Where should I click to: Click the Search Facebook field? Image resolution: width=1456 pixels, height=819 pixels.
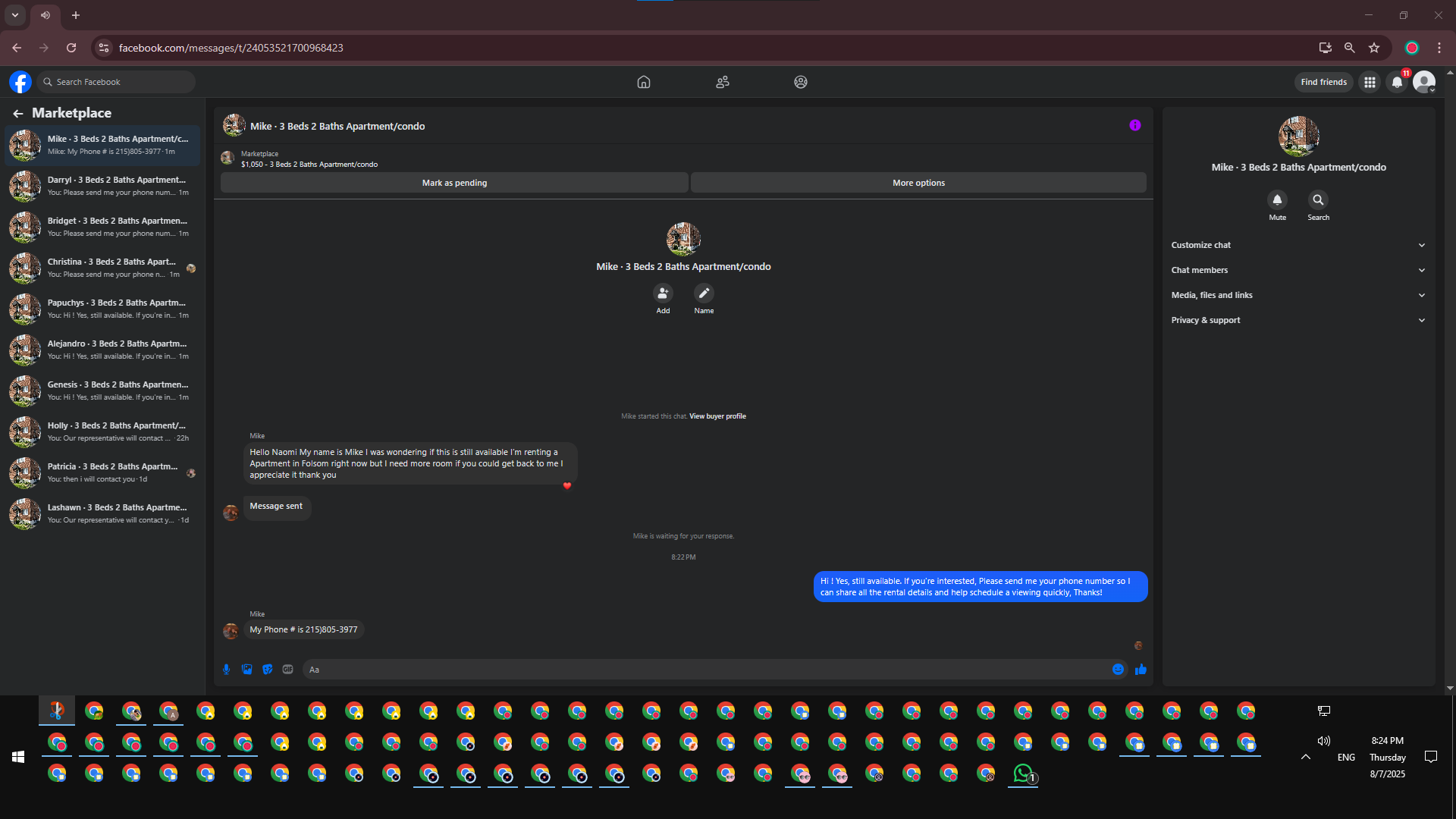point(116,82)
